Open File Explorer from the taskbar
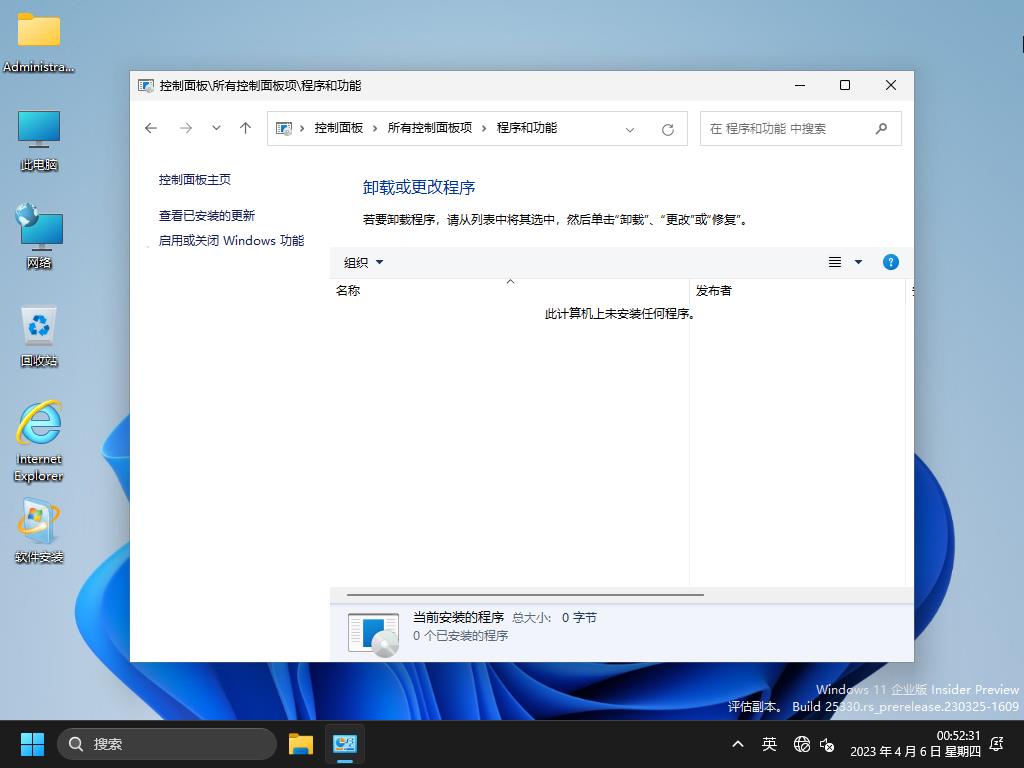 pos(300,744)
